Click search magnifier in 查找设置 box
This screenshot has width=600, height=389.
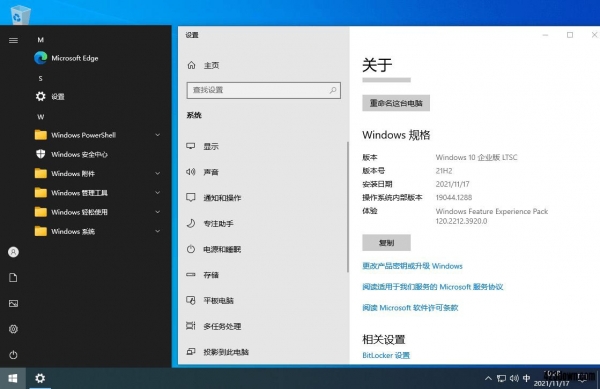click(333, 90)
